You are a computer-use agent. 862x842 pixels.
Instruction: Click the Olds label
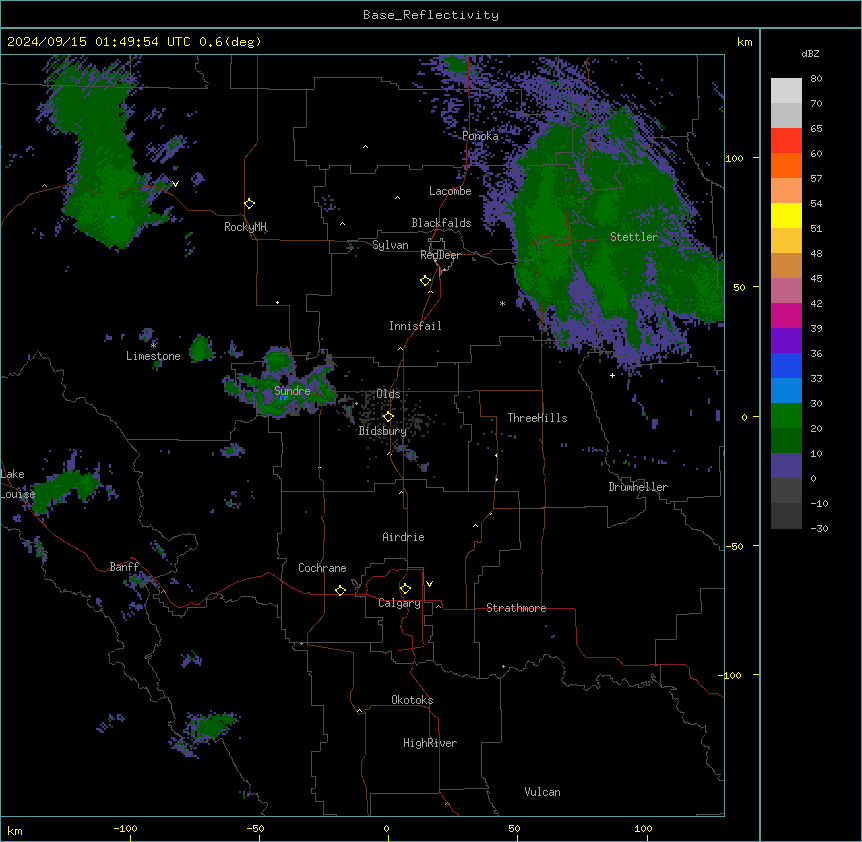pos(388,394)
